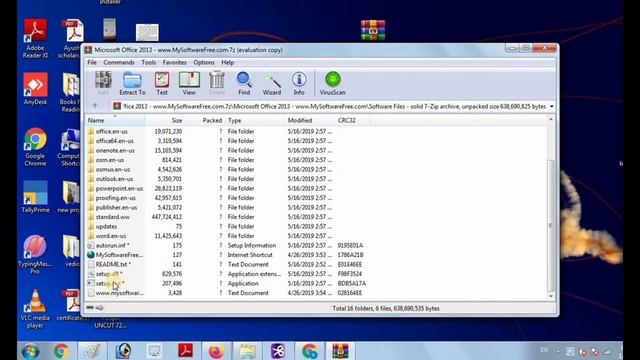Open Google Chrome desktop shortcut

tap(35, 147)
